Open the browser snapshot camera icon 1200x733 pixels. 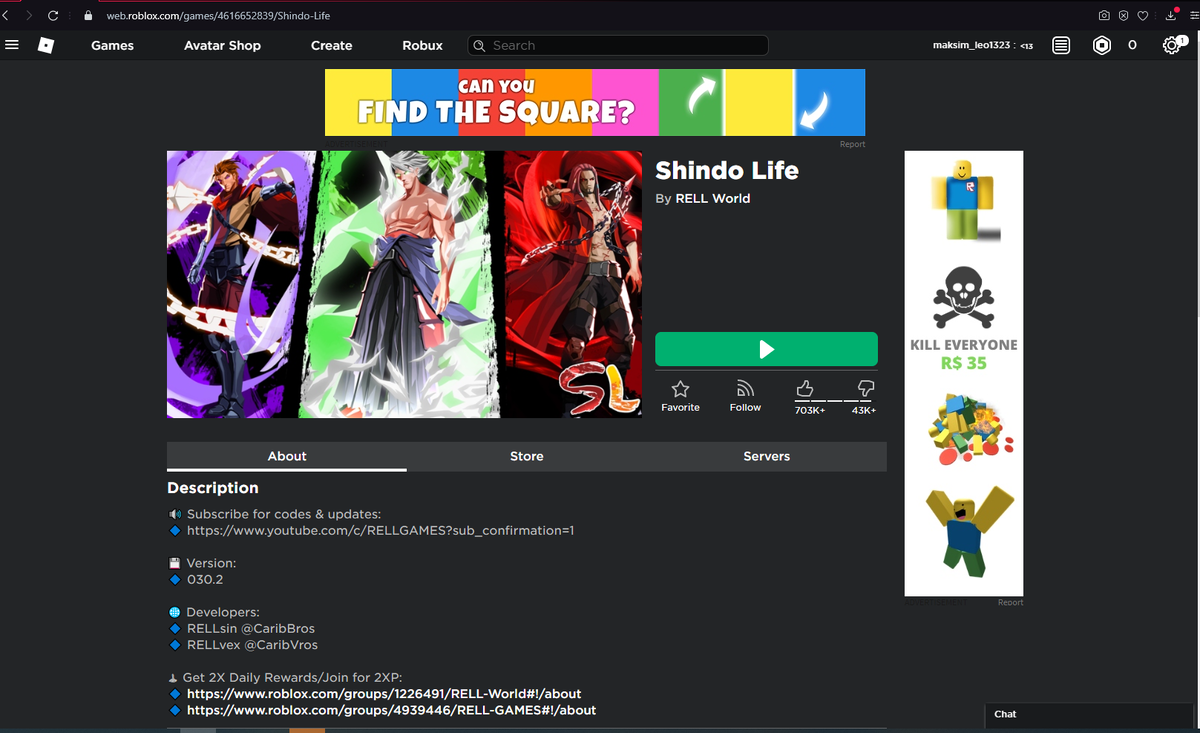pyautogui.click(x=1104, y=15)
